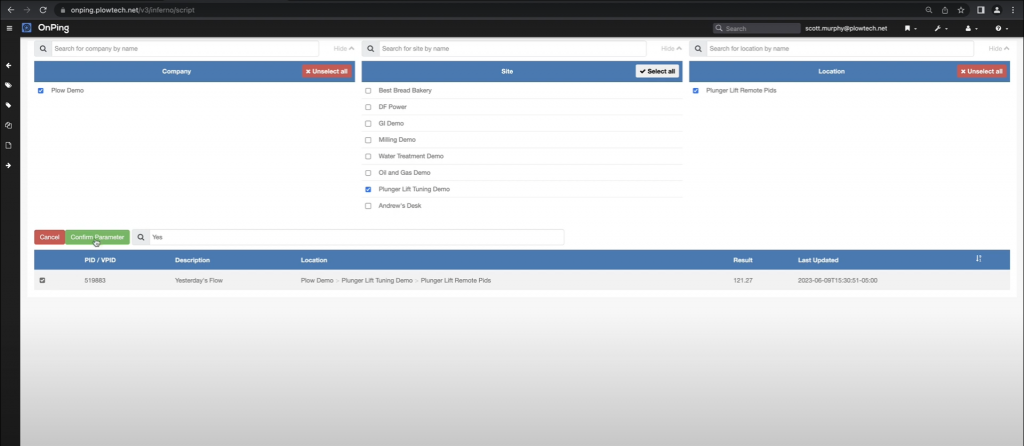Viewport: 1024px width, 446px height.
Task: Open the help question-mark dropdown
Action: [x=1000, y=29]
